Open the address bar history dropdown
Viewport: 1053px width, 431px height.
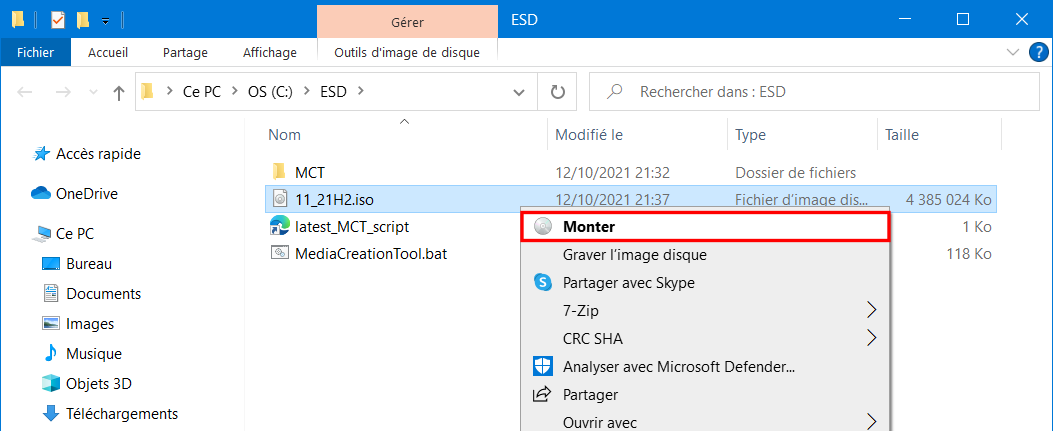point(519,92)
